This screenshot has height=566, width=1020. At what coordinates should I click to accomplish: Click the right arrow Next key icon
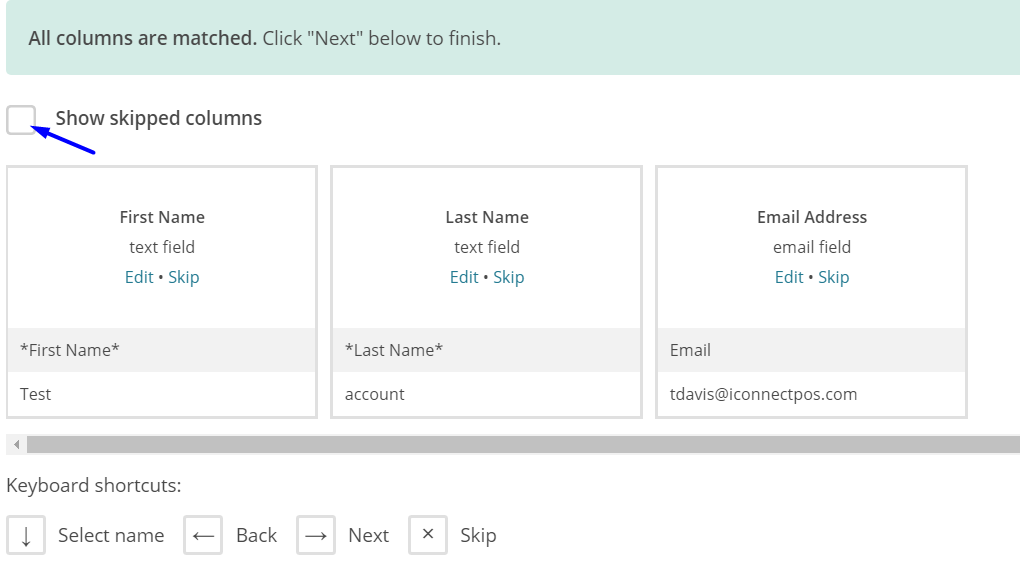point(316,535)
